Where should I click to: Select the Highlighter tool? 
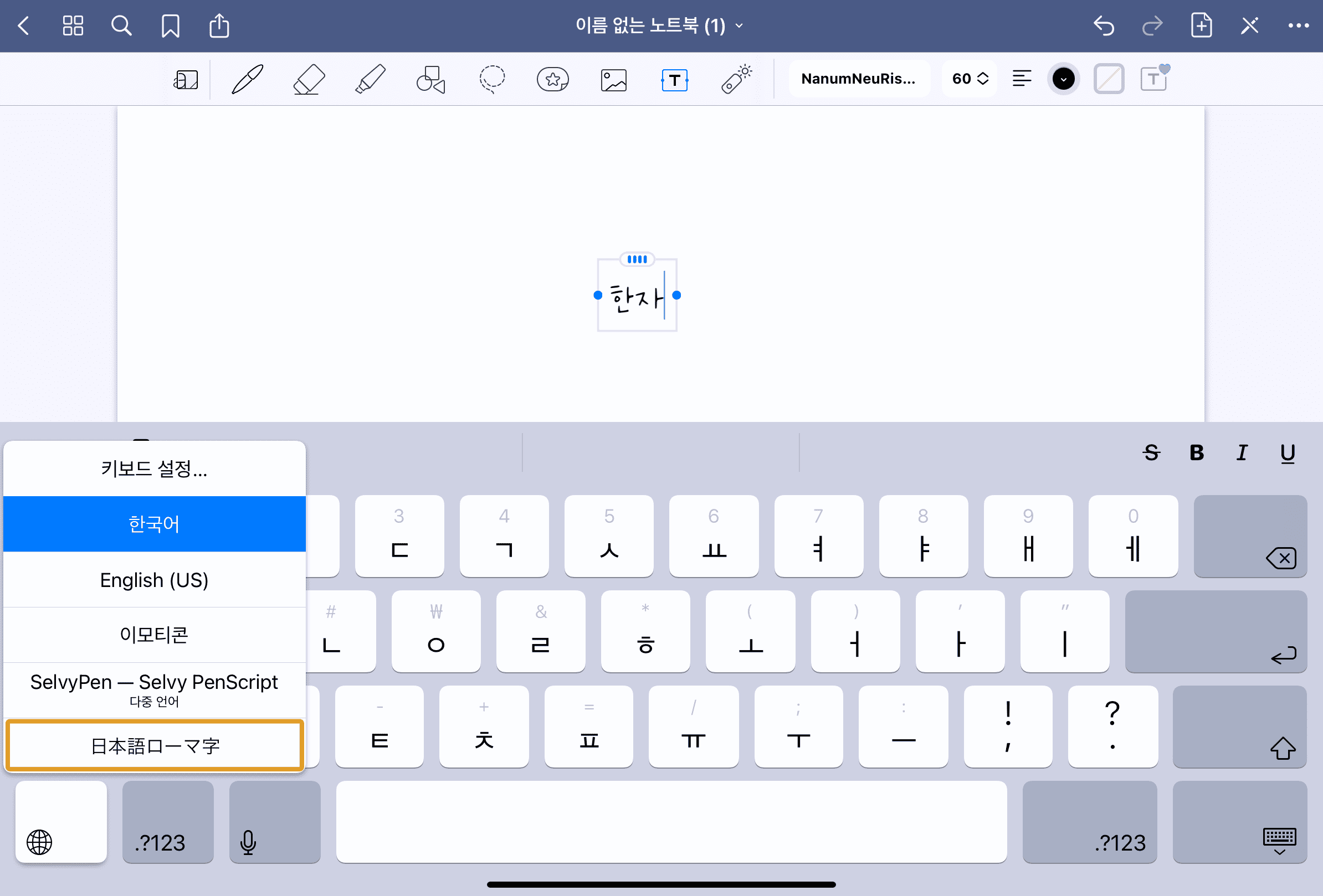pos(370,79)
